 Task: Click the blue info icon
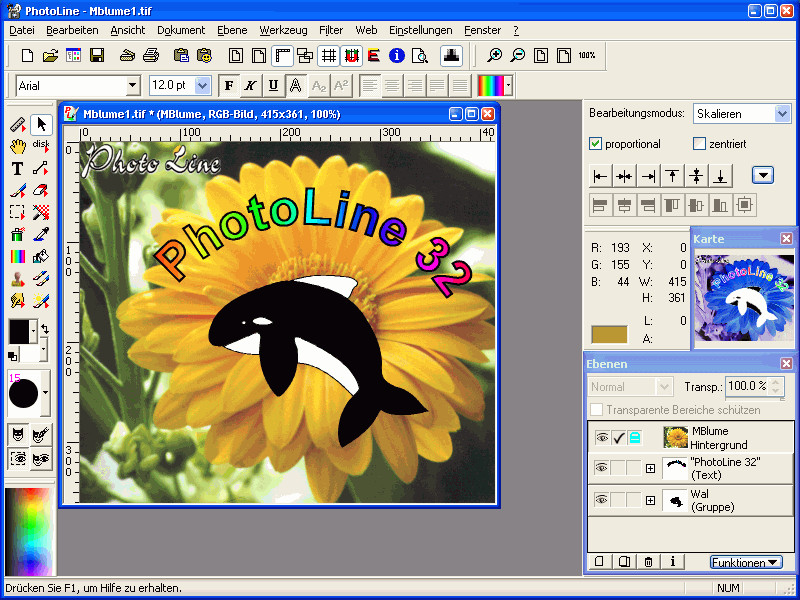coord(396,55)
